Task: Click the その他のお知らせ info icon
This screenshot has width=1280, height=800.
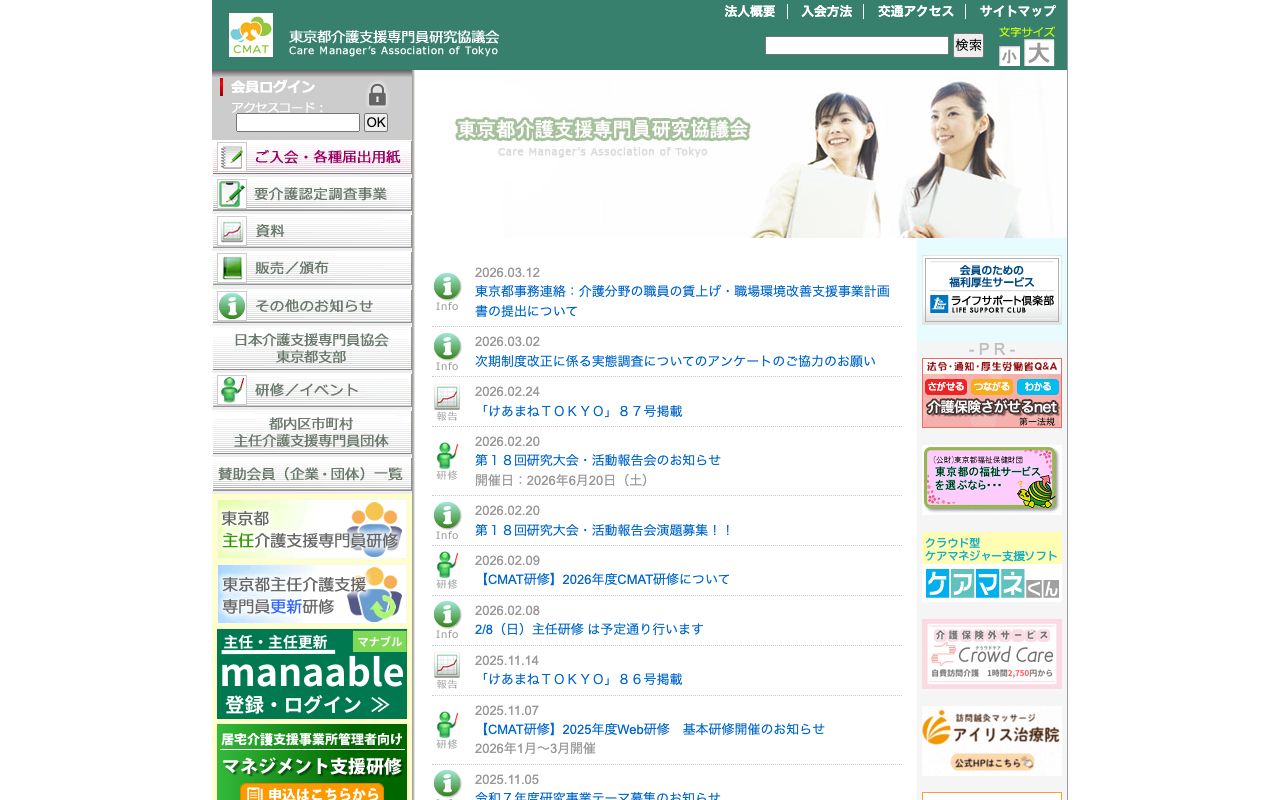Action: tap(230, 304)
